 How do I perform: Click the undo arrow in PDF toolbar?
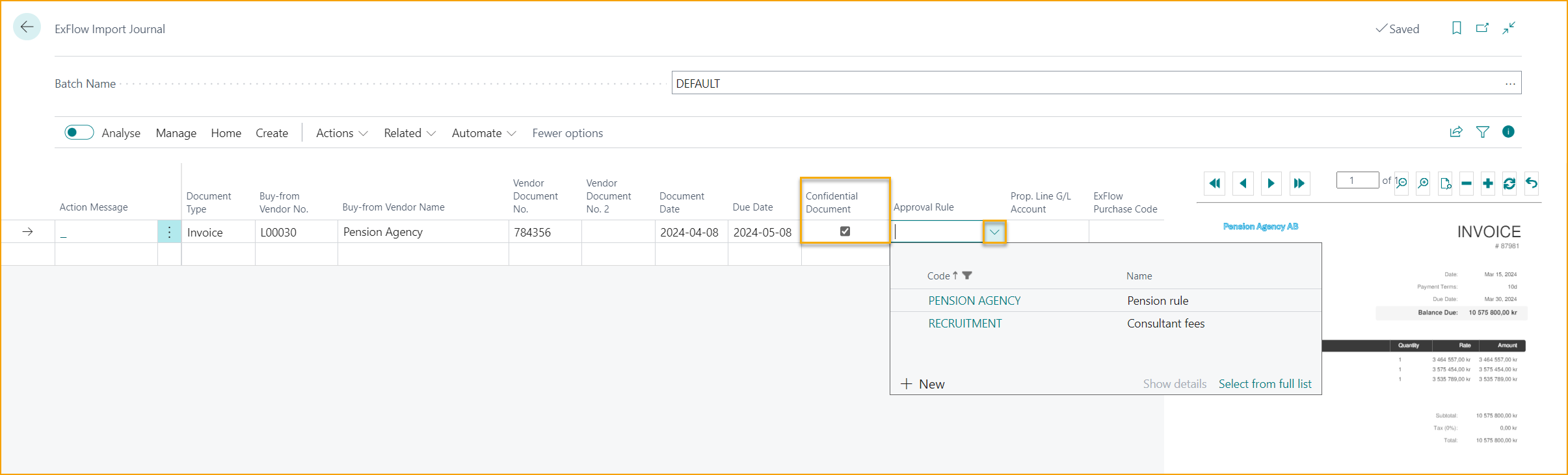click(x=1532, y=183)
